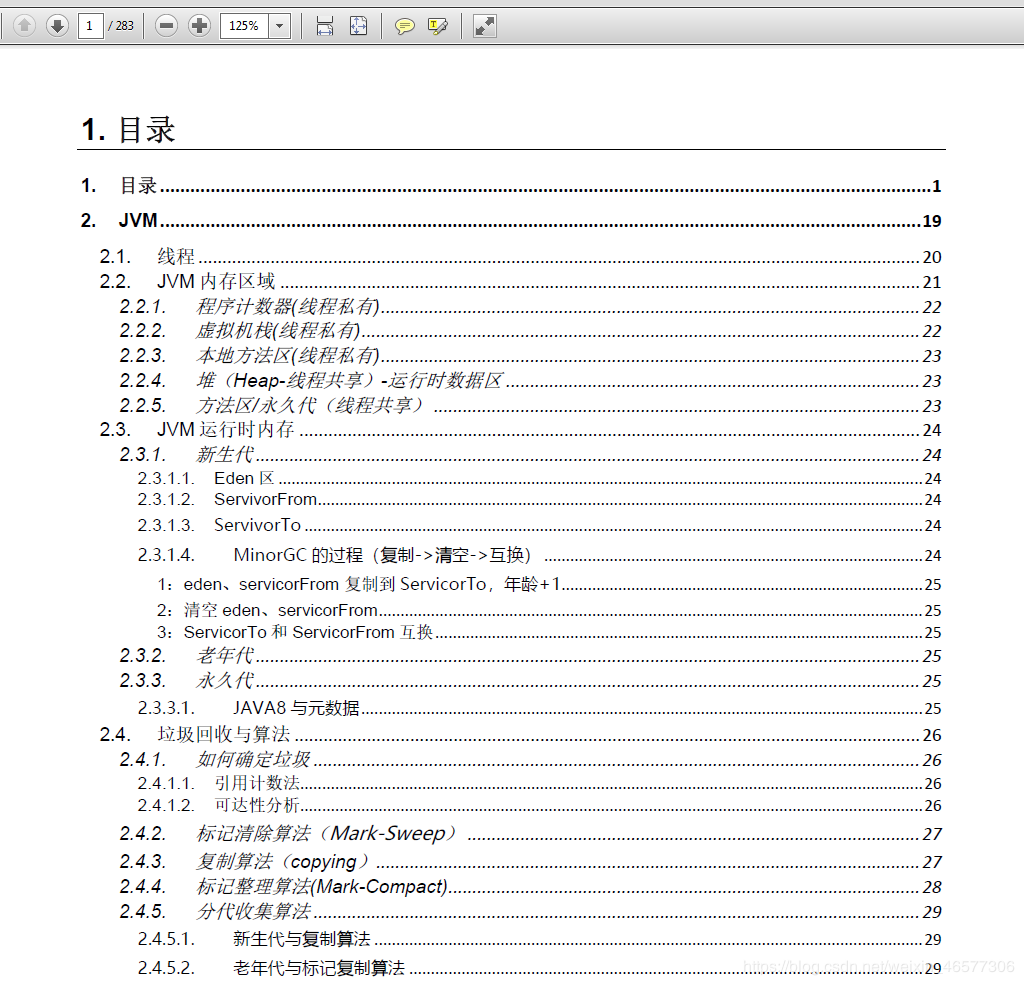Switch to read mode fullscreen icon
This screenshot has width=1024, height=985.
[485, 26]
